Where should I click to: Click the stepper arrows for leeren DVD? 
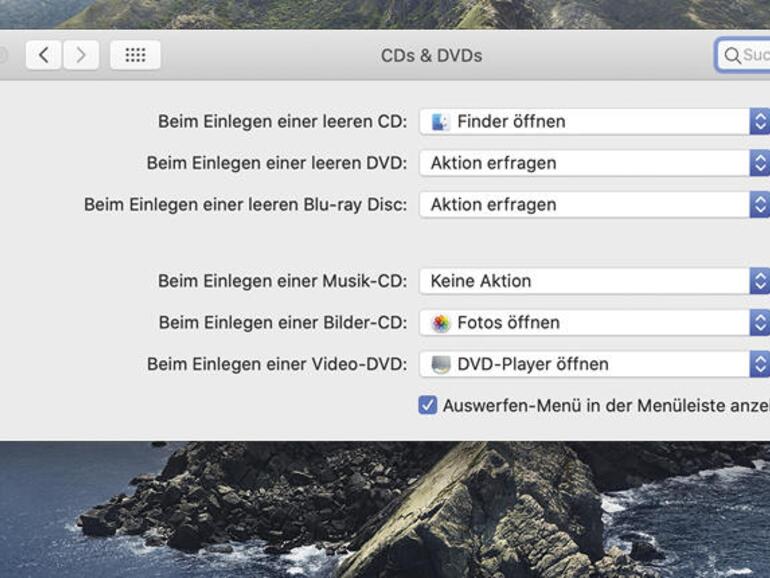coord(760,163)
